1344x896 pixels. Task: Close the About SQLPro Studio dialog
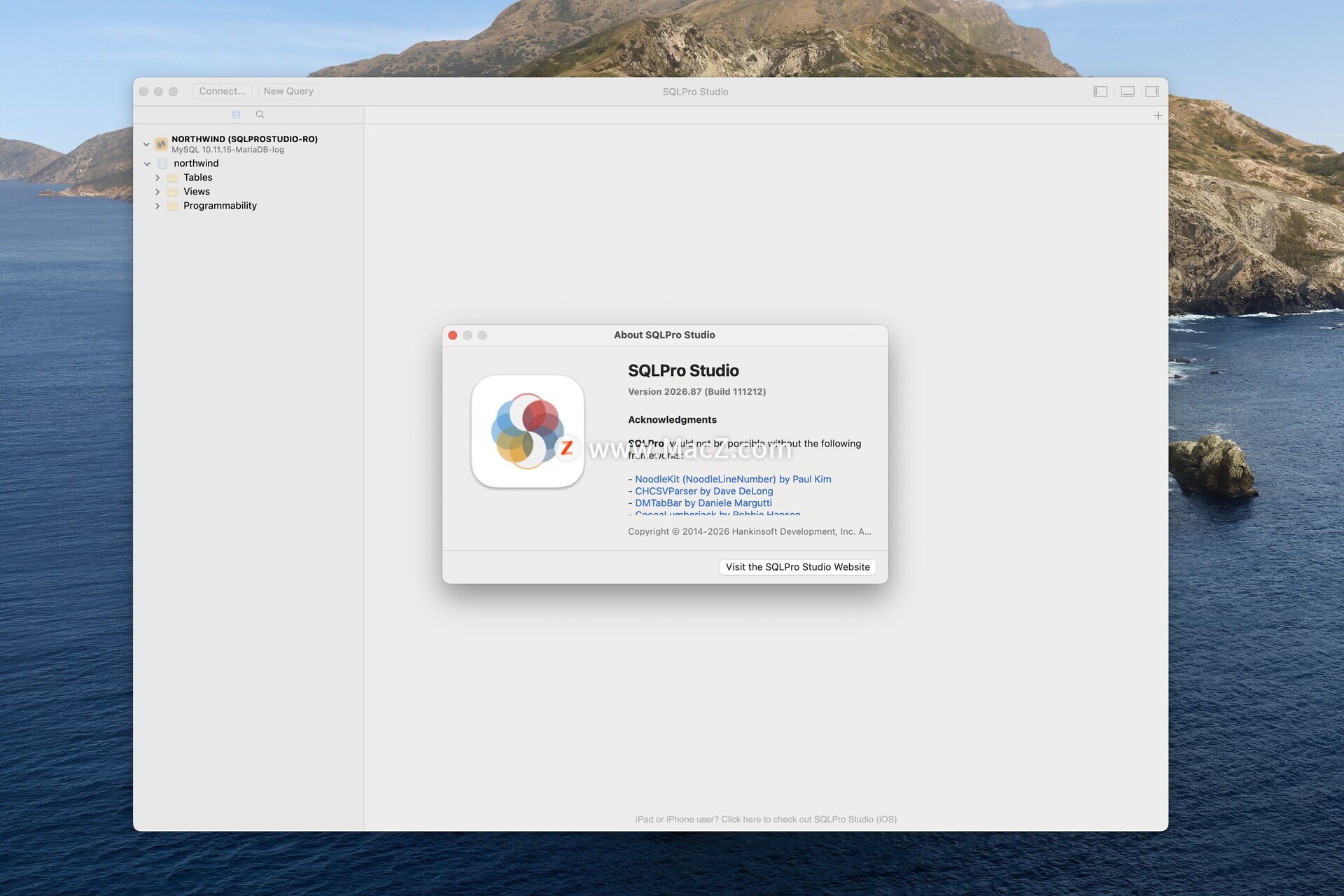[453, 335]
